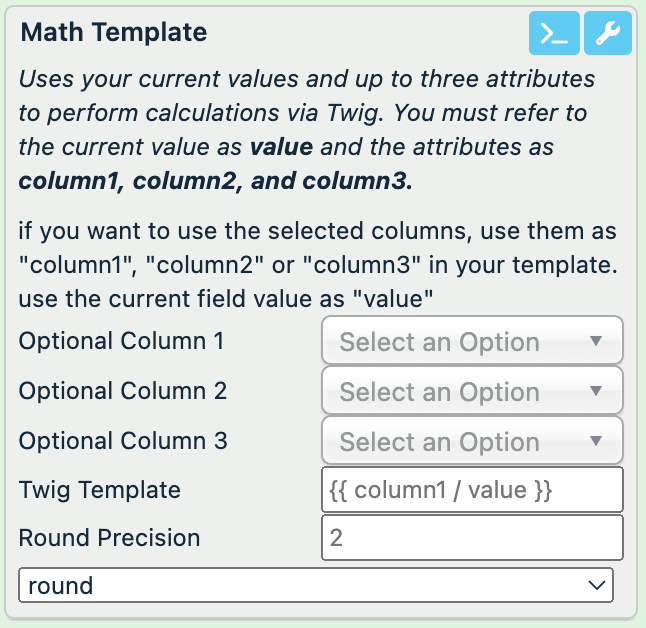Click the Twig Template label

point(100,489)
